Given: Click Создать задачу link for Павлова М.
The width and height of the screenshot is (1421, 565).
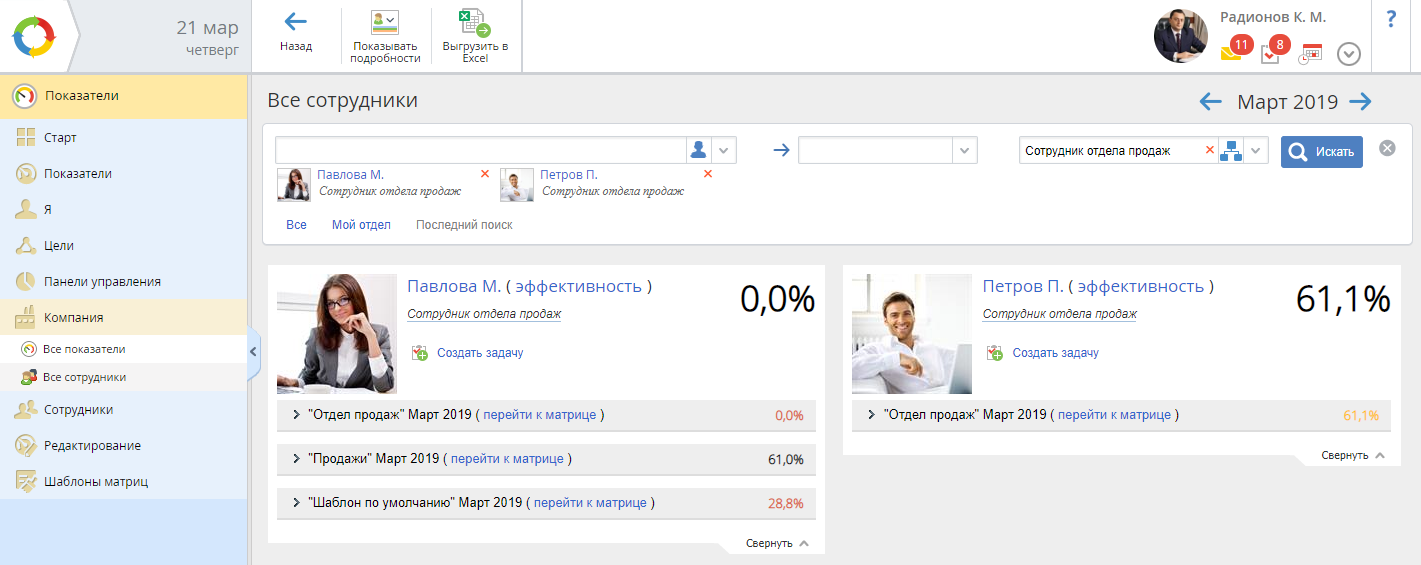Looking at the screenshot, I should click(479, 353).
